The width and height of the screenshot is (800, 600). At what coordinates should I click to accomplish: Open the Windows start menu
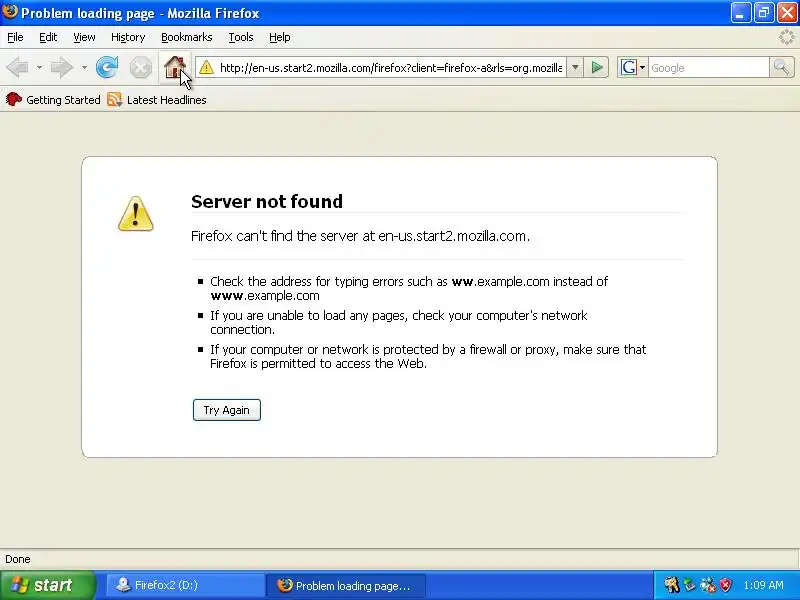(47, 585)
